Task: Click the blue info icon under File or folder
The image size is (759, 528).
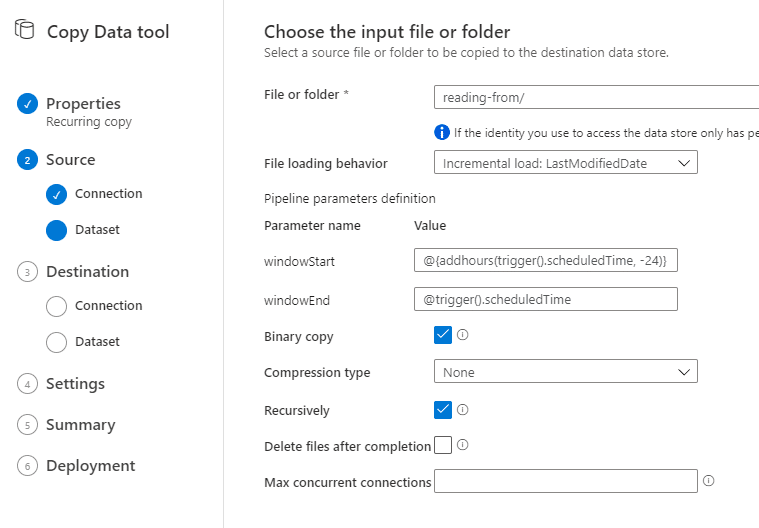Action: (442, 132)
